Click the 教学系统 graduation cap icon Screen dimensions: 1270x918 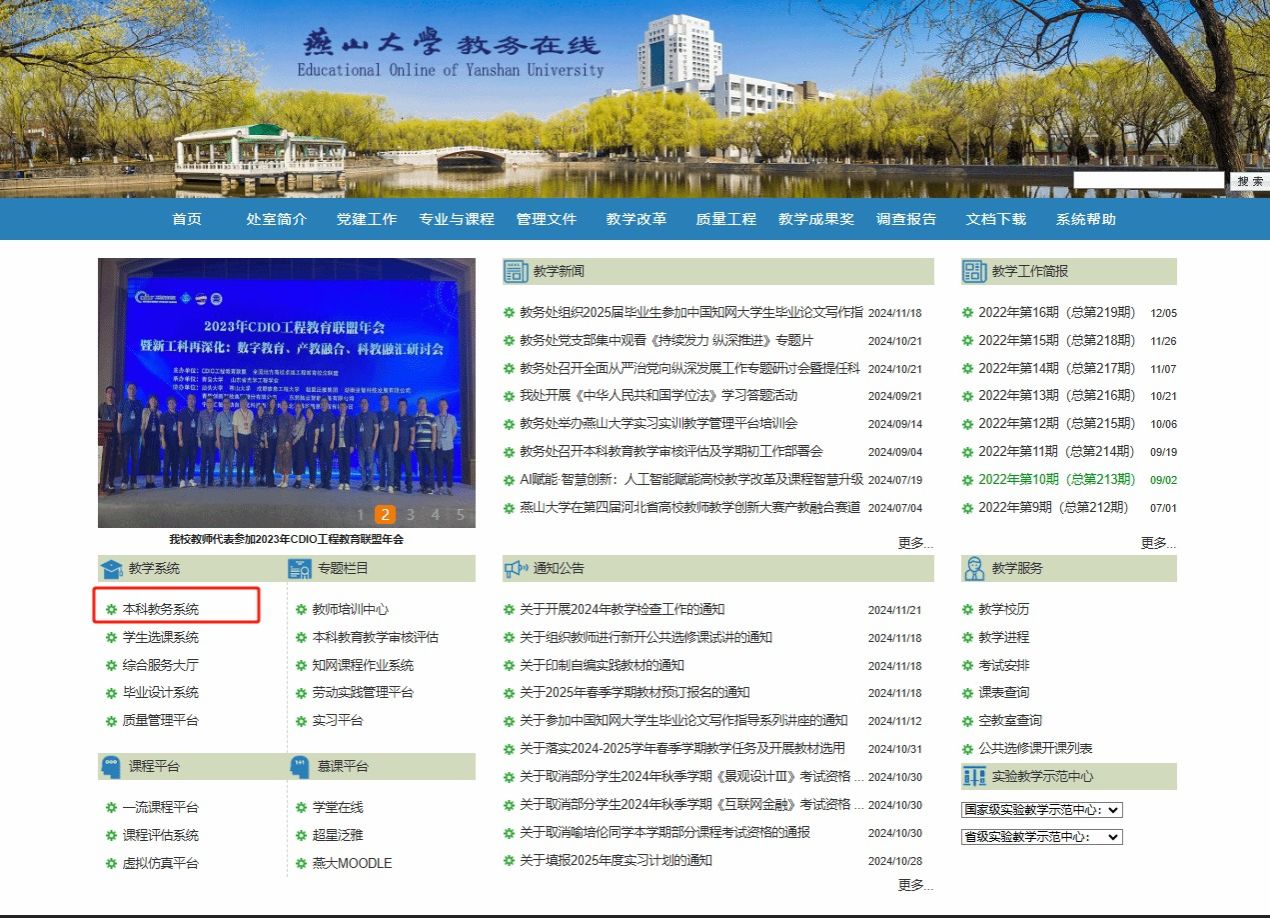111,569
